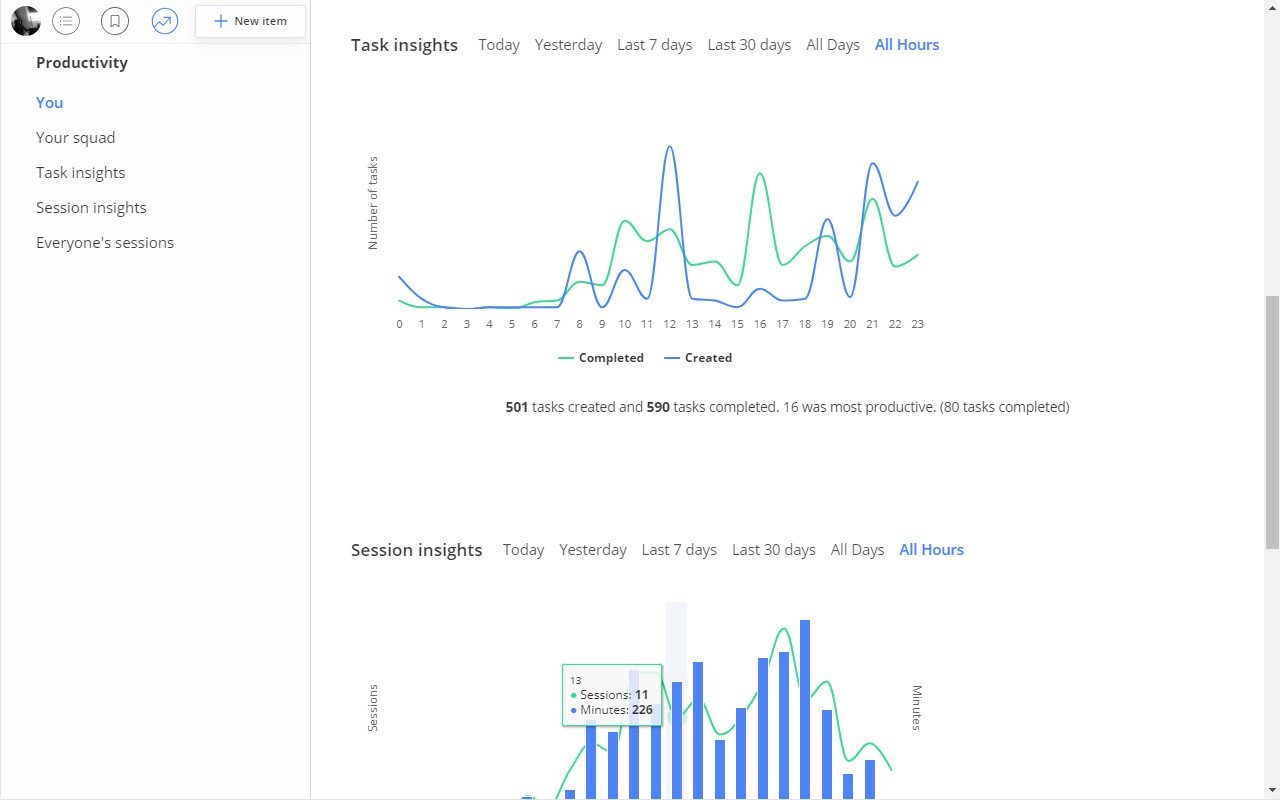Select You in Productivity sidebar

pyautogui.click(x=49, y=102)
